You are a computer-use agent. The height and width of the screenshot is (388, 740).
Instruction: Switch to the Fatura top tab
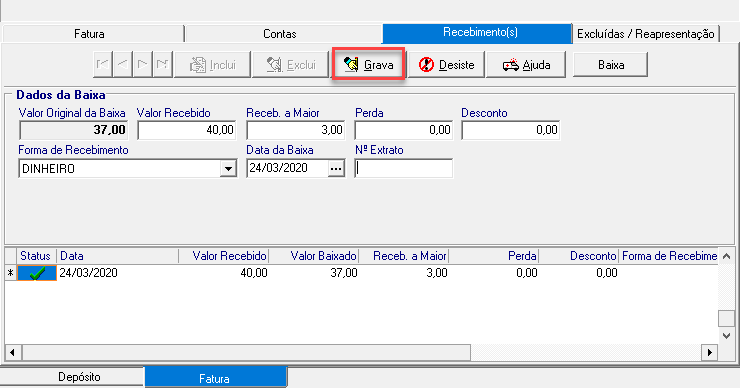click(93, 34)
